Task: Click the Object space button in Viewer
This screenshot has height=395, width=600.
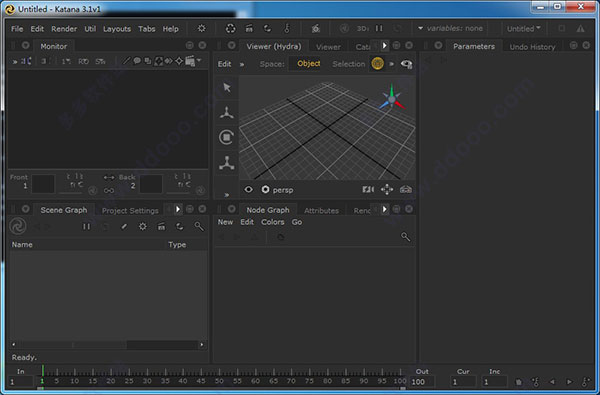Action: point(308,64)
